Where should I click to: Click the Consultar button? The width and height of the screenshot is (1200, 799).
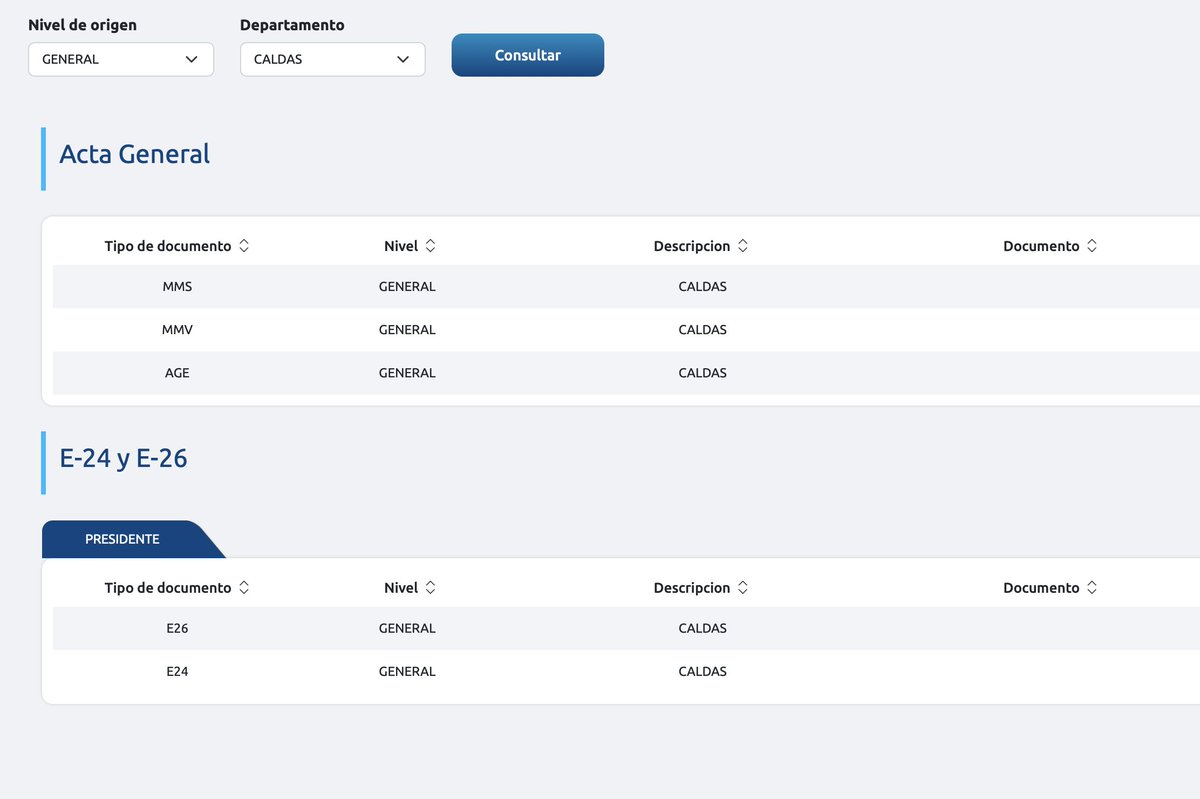click(x=528, y=55)
